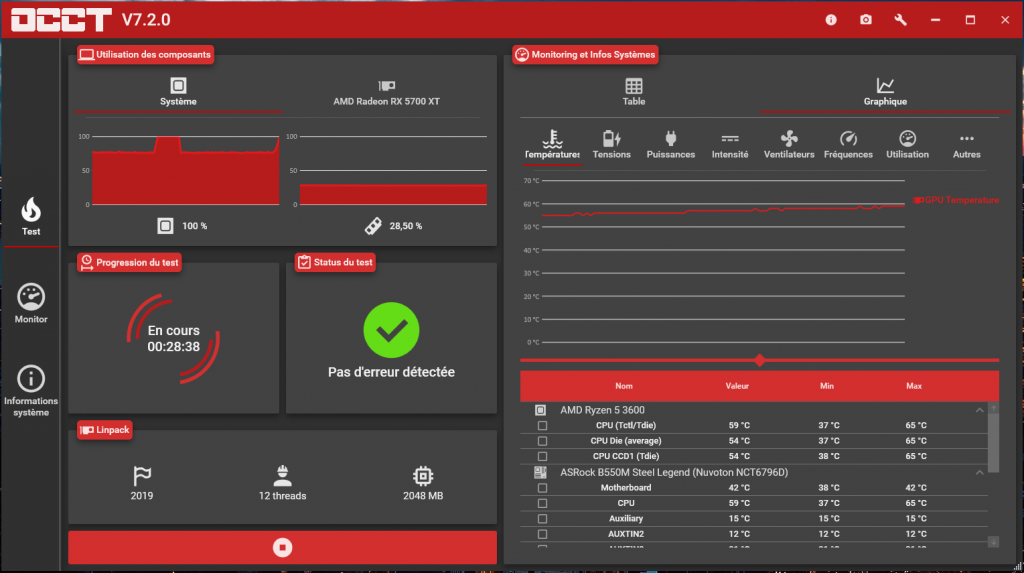Viewport: 1024px width, 573px height.
Task: Click the En cours 00:28:38 timer
Action: (174, 338)
